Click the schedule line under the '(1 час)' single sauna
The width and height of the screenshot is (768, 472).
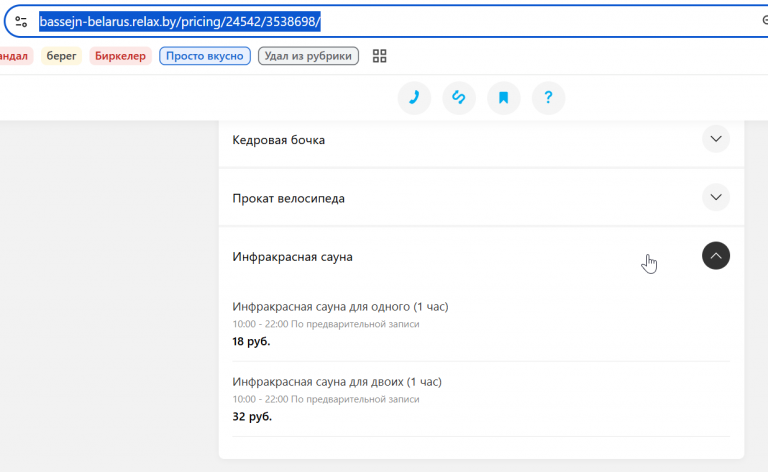326,324
